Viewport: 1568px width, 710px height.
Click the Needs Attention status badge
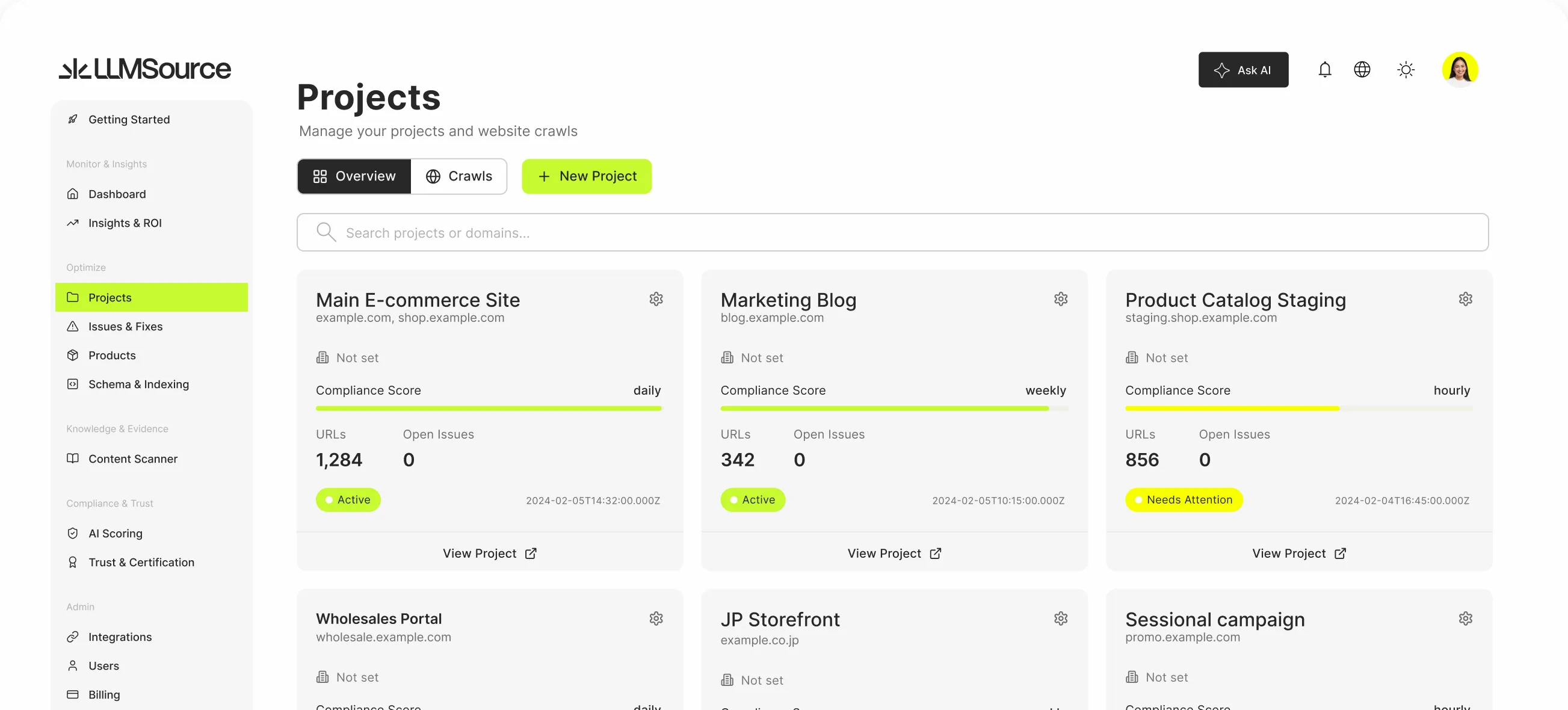[x=1184, y=500]
